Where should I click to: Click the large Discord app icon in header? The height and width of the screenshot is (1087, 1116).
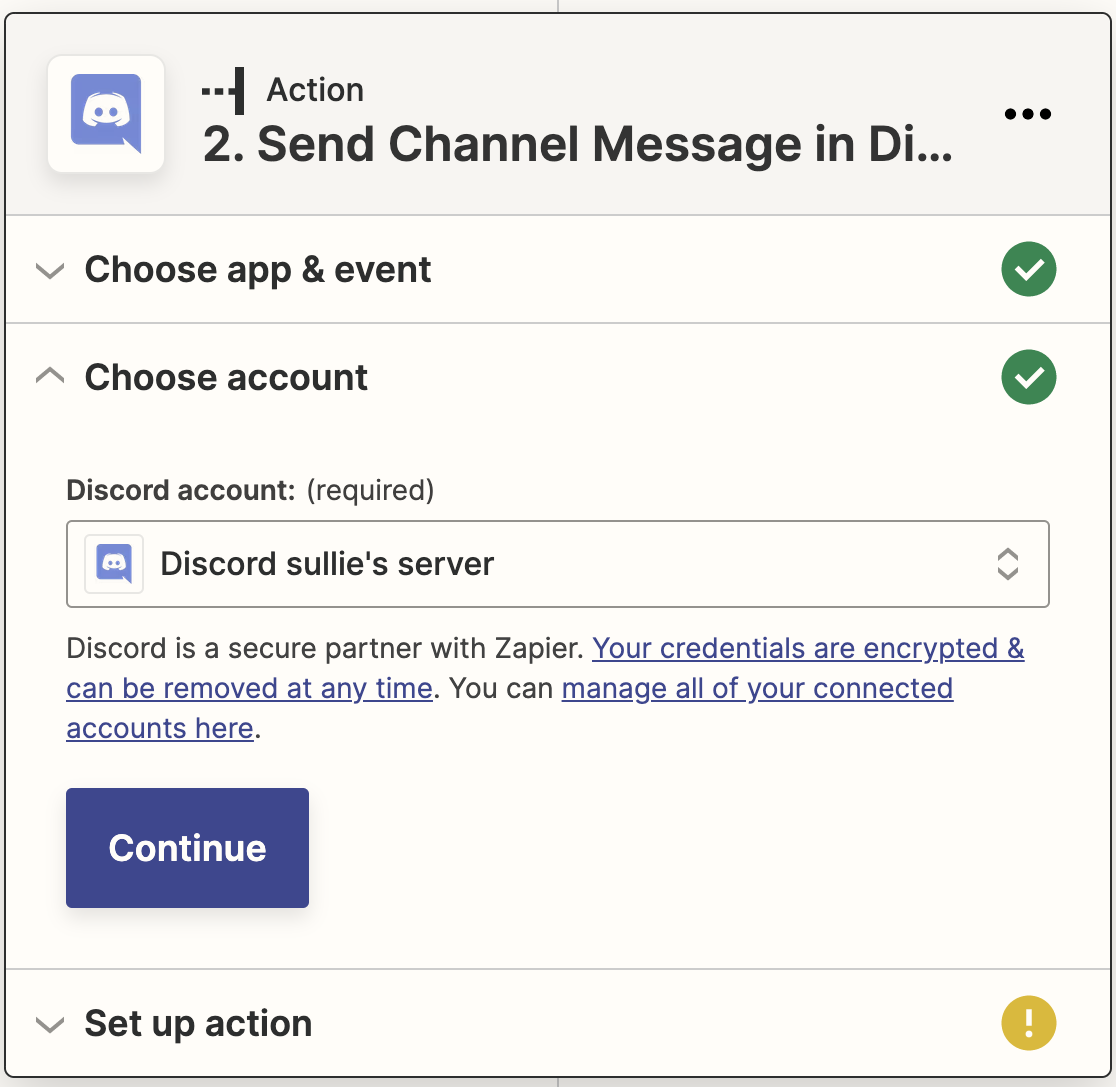click(x=106, y=114)
